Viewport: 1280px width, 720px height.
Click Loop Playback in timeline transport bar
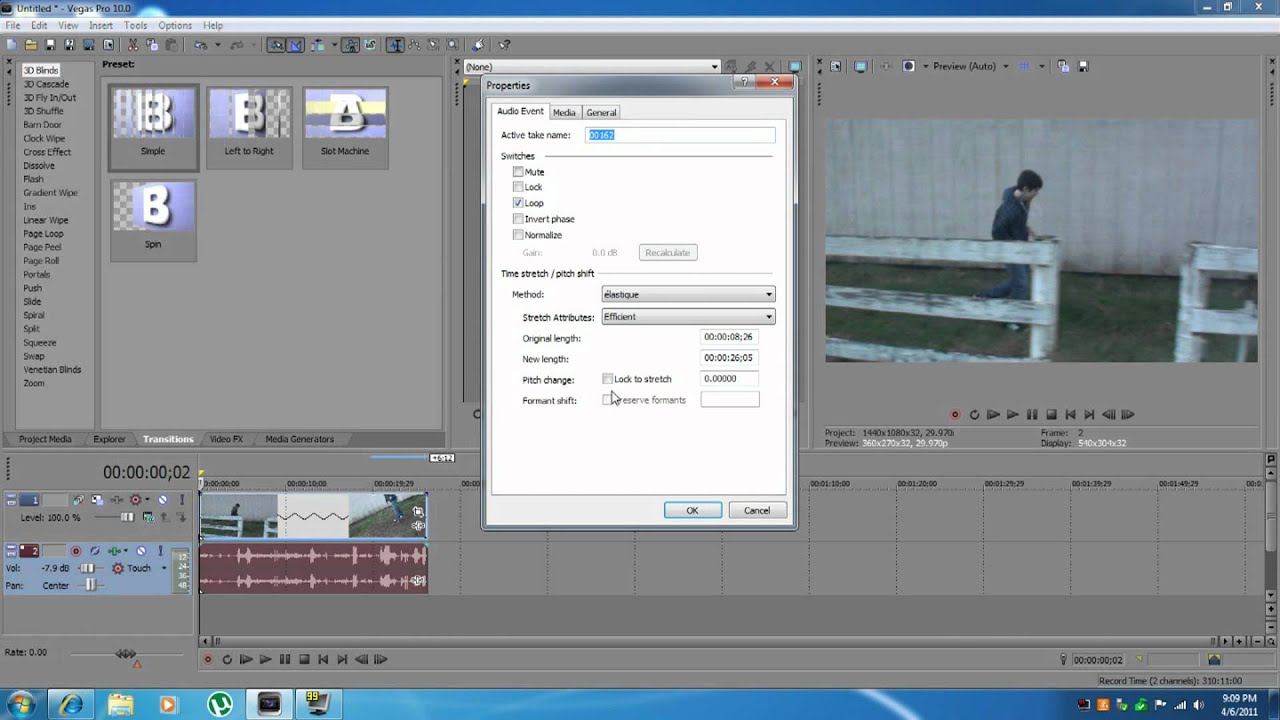[227, 659]
